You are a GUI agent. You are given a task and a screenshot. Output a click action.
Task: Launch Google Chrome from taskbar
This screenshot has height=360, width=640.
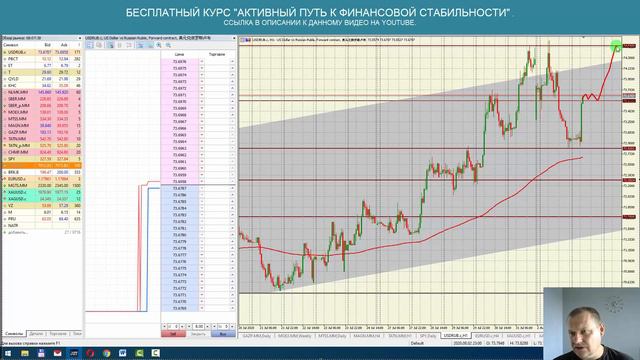coord(107,353)
